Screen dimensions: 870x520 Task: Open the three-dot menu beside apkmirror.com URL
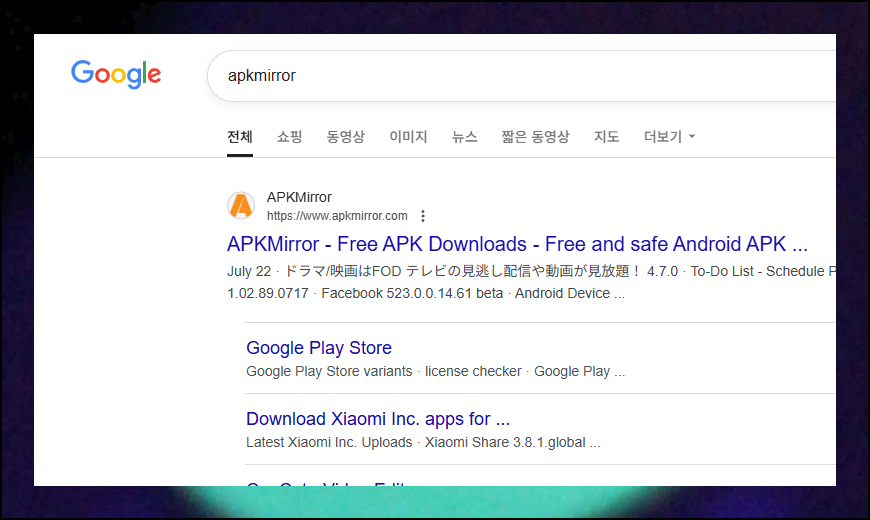(x=423, y=216)
